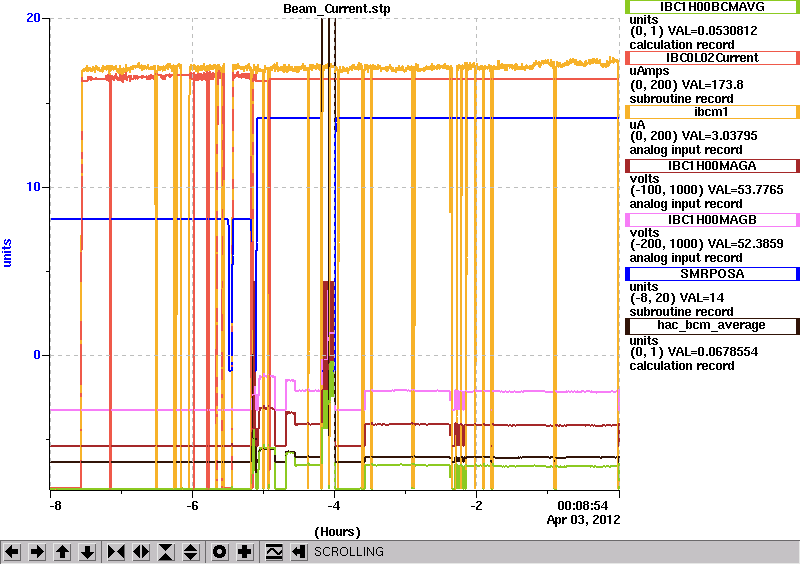Select the hac_bcm_average legend entry

712,326
